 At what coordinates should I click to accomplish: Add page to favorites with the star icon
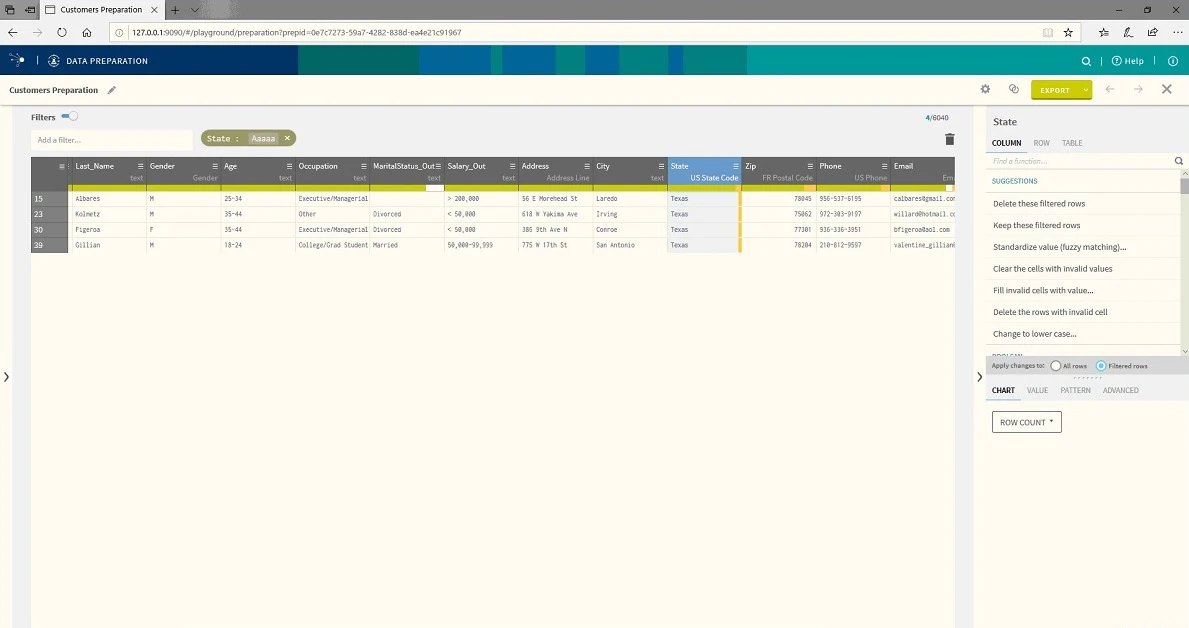point(1068,33)
